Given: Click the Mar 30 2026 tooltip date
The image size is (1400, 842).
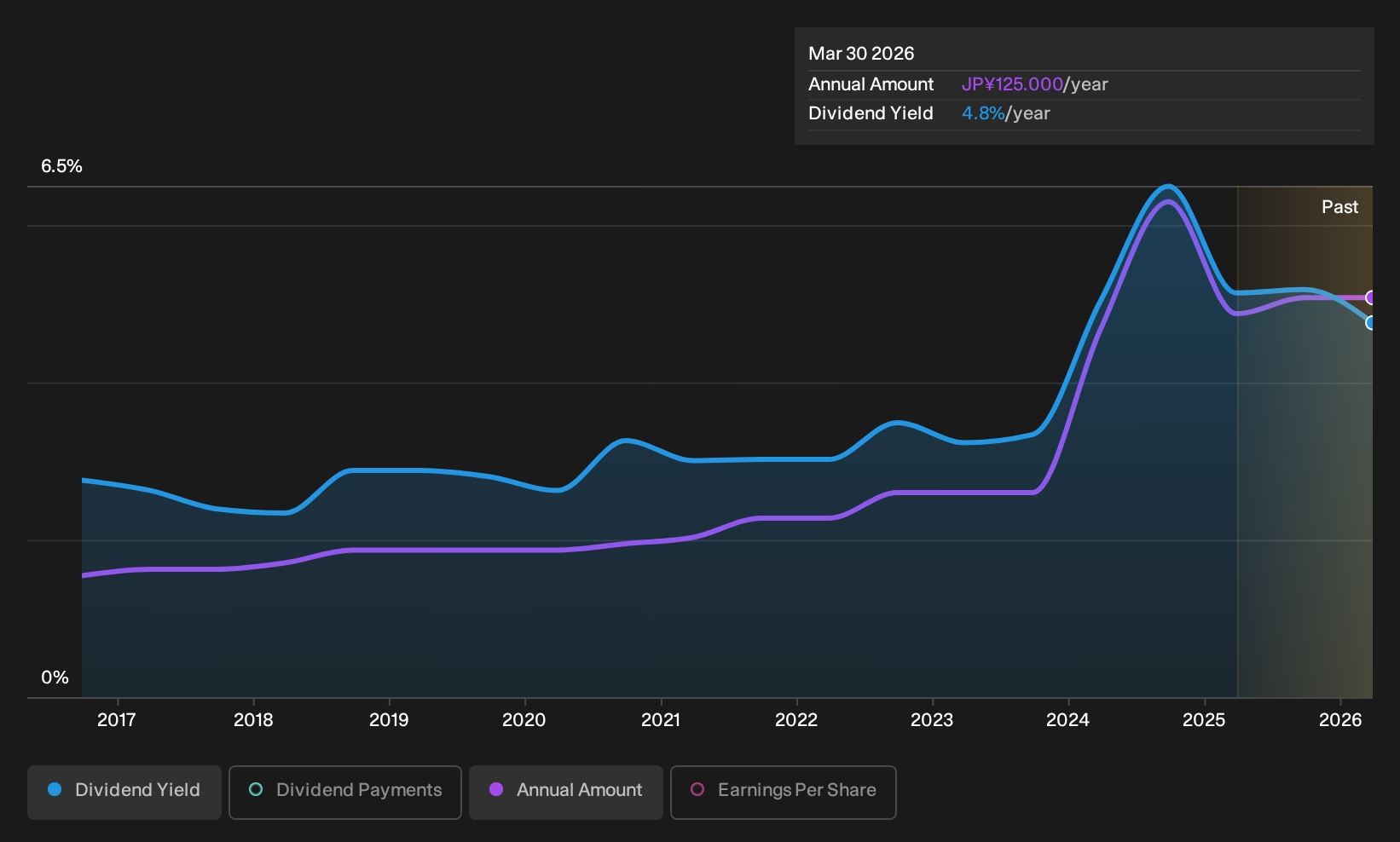Looking at the screenshot, I should [861, 54].
